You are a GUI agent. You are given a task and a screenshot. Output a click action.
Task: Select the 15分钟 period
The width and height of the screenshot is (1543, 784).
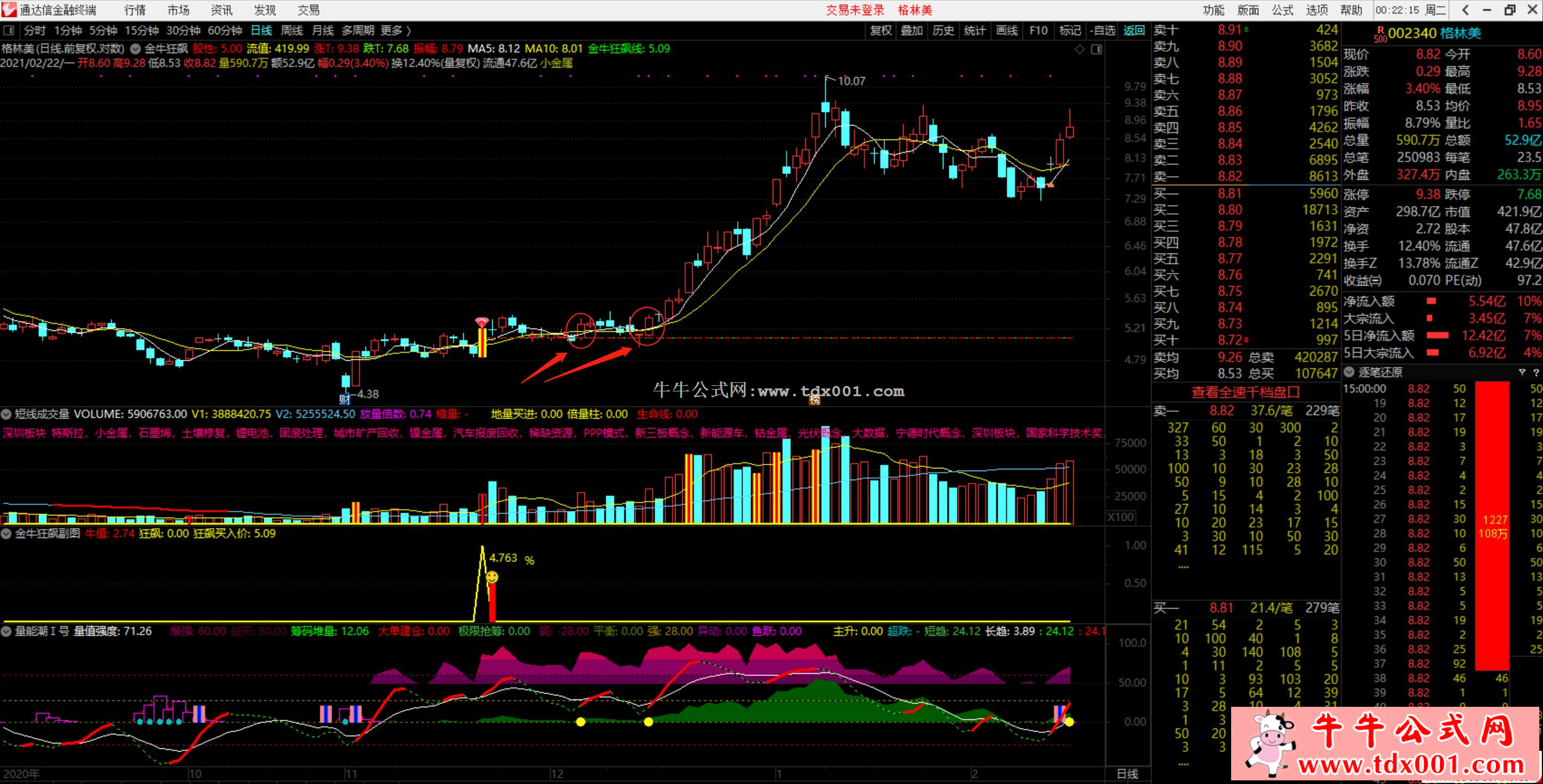(x=141, y=30)
